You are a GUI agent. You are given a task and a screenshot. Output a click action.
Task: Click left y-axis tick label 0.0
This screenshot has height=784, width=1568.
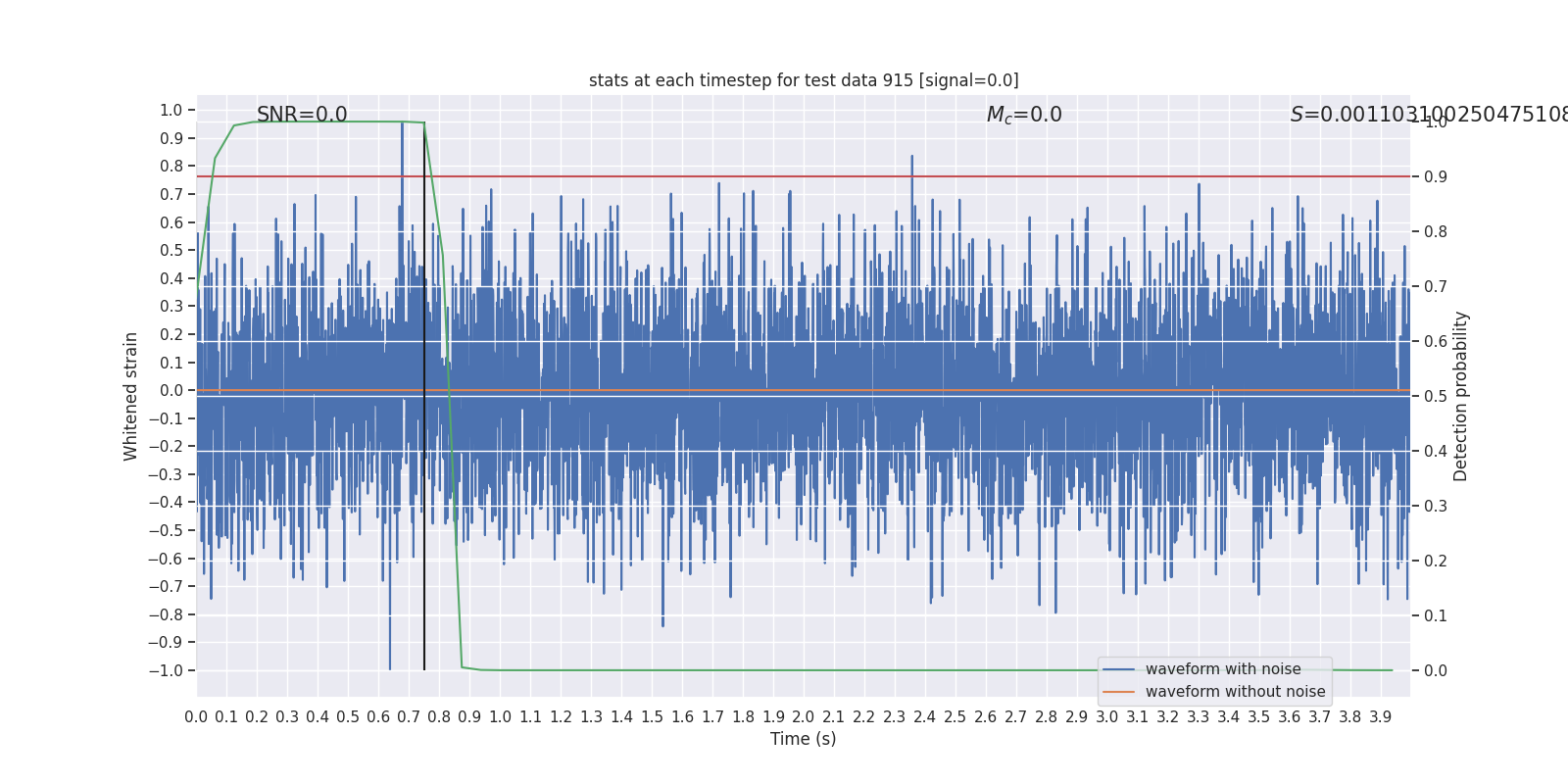(171, 391)
